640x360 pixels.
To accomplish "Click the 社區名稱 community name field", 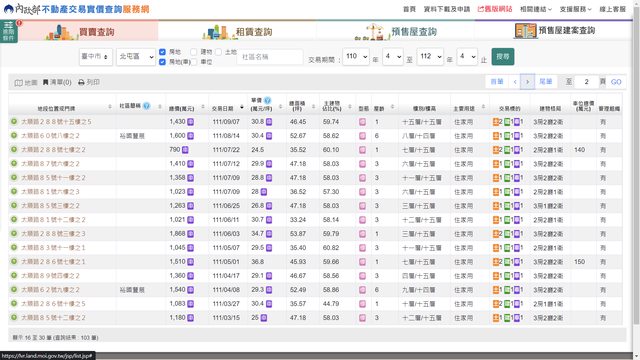I will [x=270, y=57].
